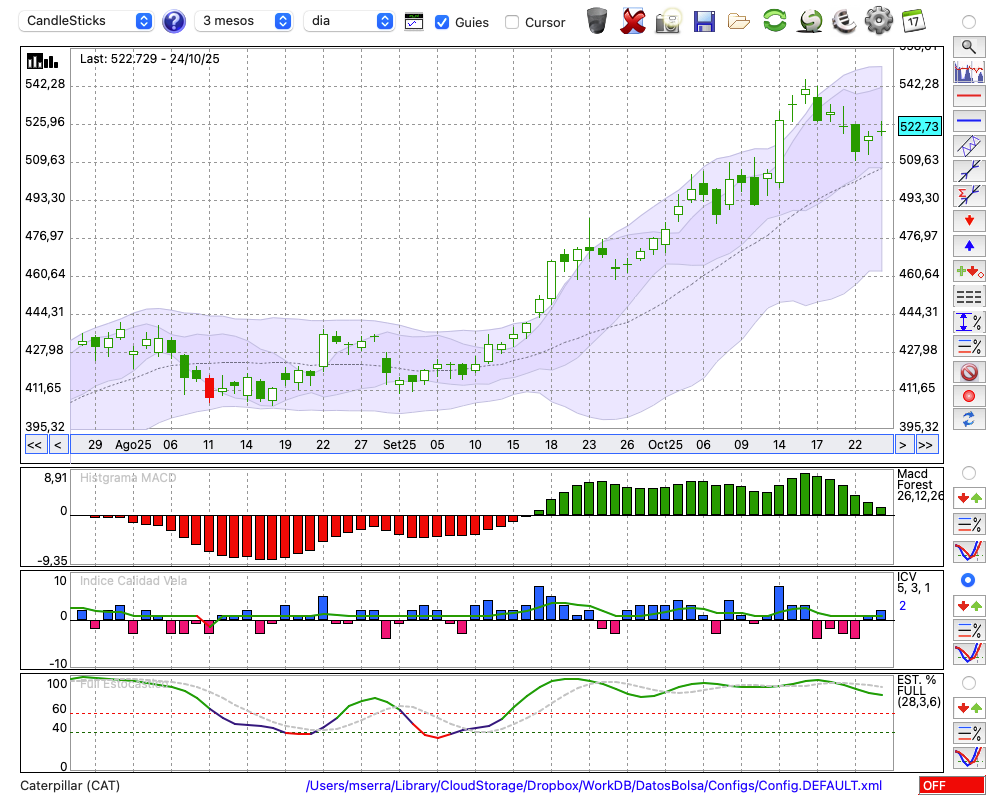Open settings with the gear icon
Screen dimensions: 1000x800
(878, 20)
